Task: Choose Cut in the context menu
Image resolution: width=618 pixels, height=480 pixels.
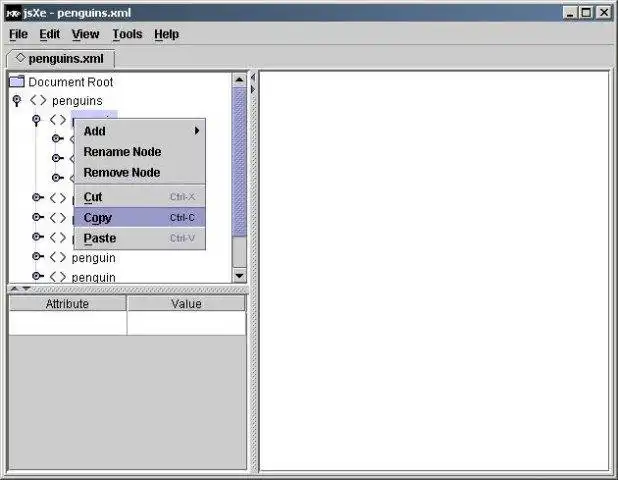Action: point(140,197)
